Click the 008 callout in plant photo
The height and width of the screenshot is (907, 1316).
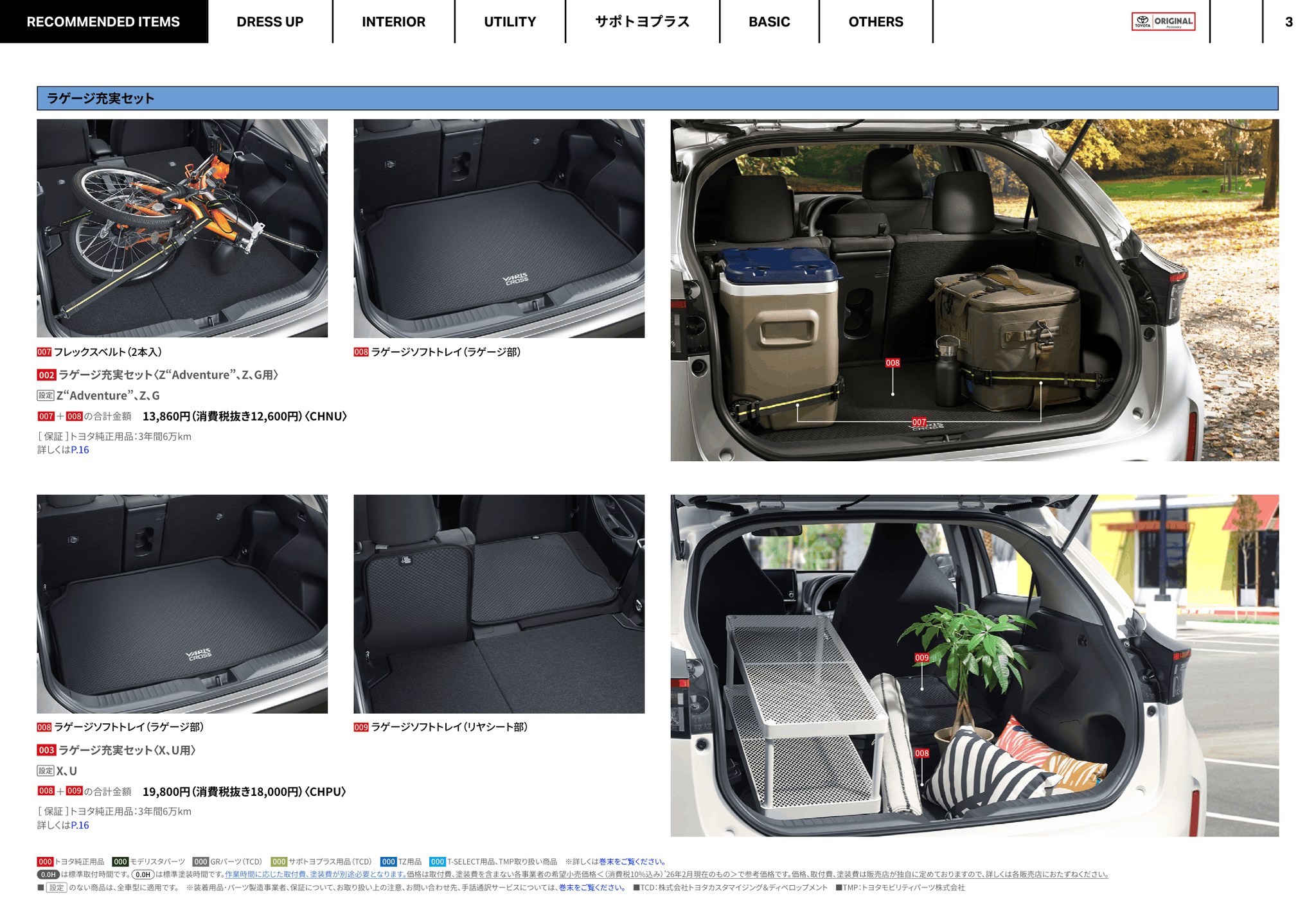point(921,753)
